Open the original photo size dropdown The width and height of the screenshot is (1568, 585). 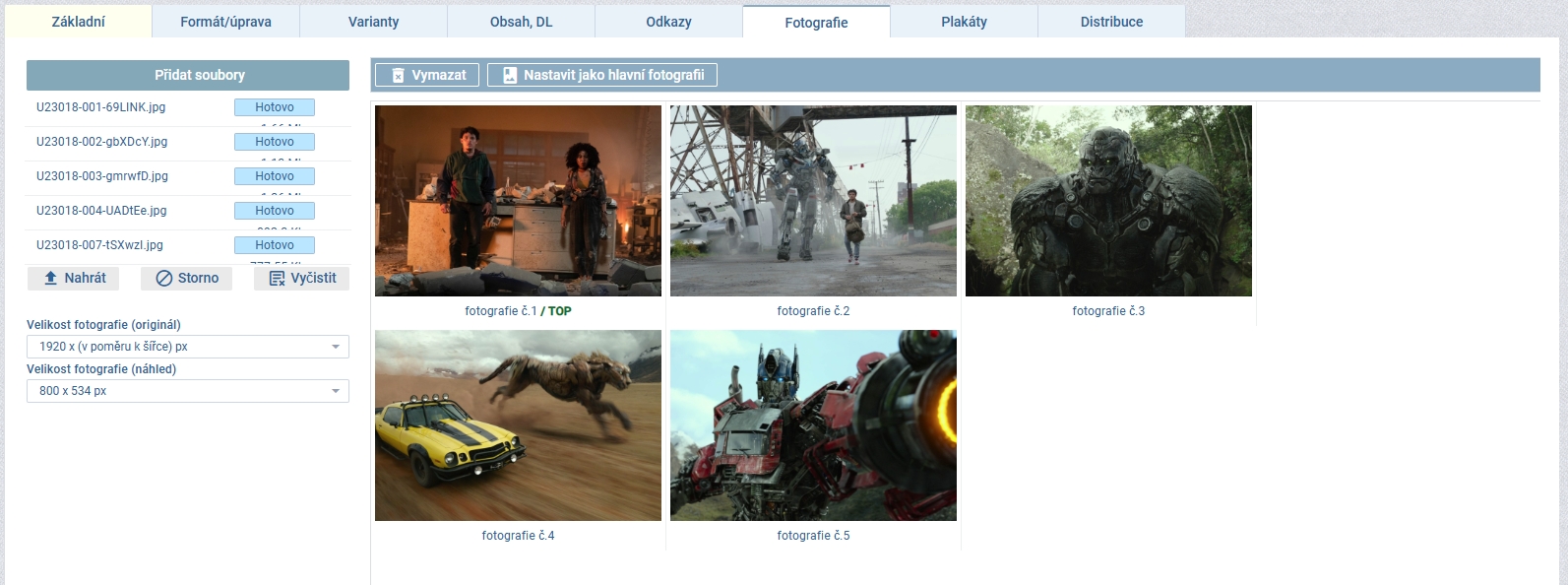(187, 347)
